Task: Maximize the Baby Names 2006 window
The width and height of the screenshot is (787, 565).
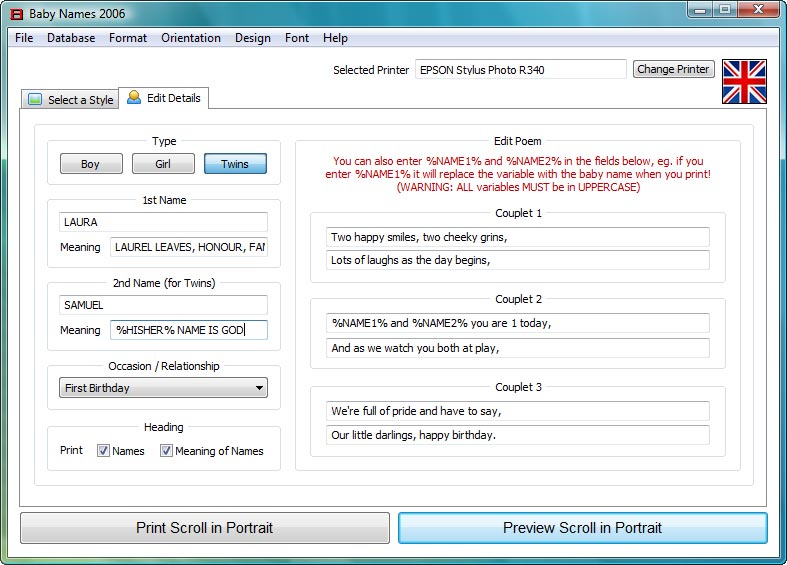Action: pyautogui.click(x=725, y=10)
